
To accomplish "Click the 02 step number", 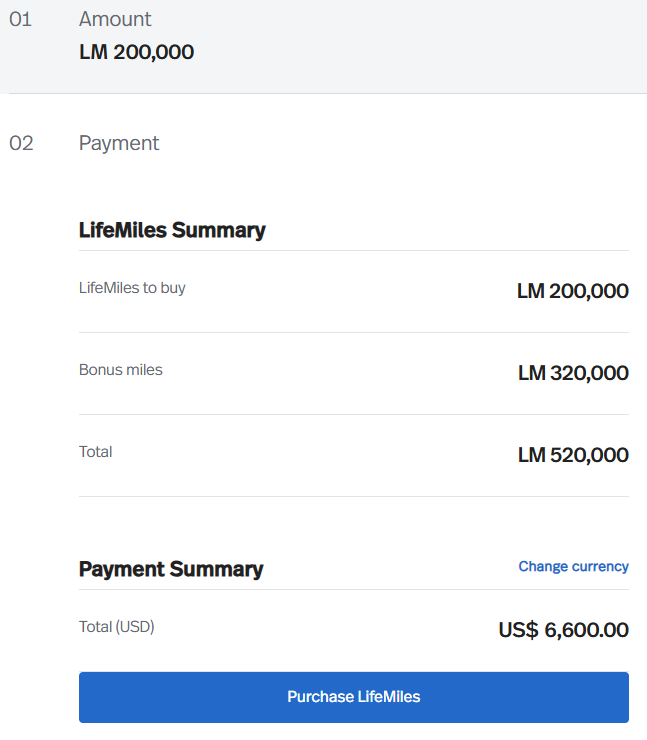I will click(21, 143).
